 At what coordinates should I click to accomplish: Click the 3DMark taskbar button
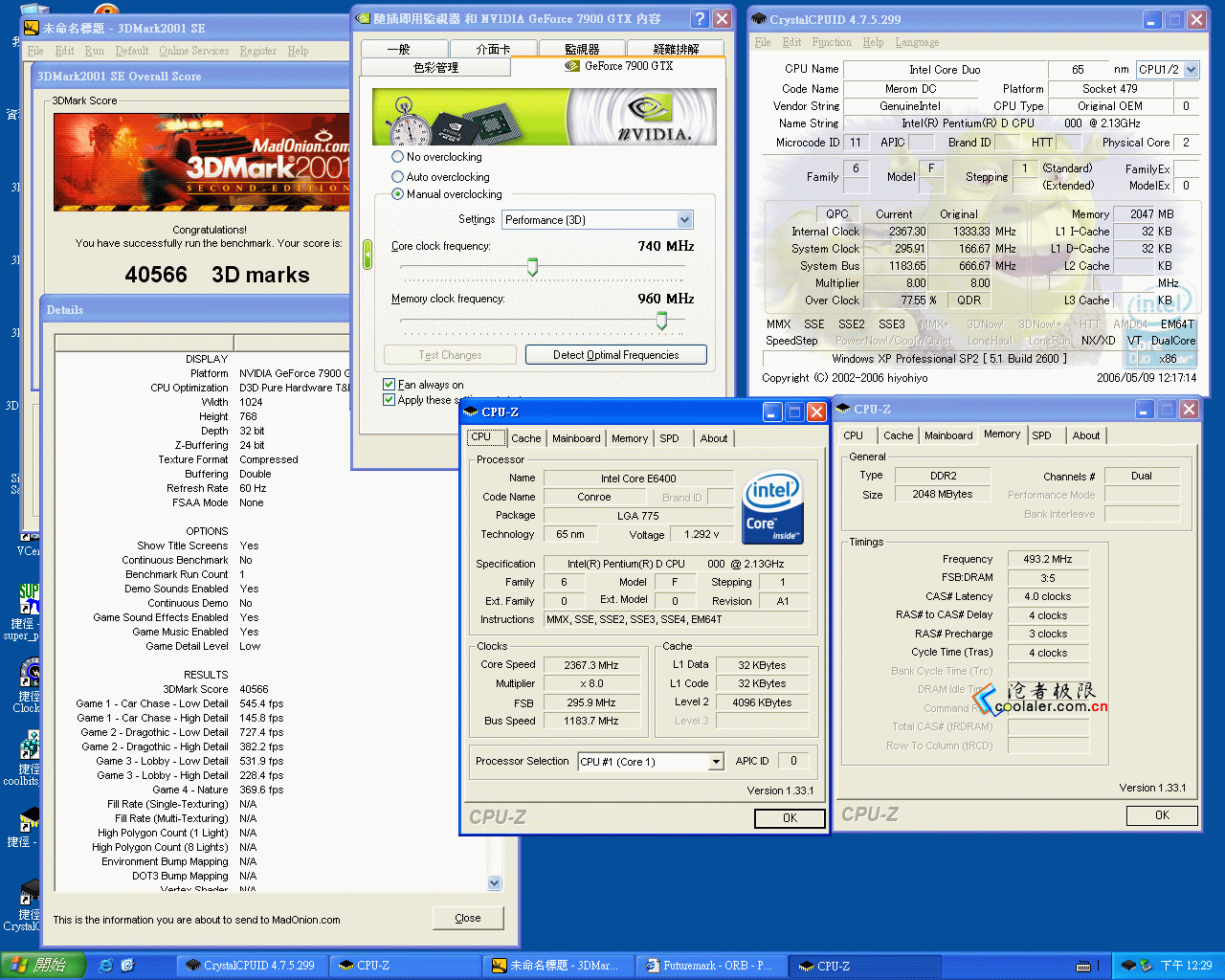pyautogui.click(x=559, y=966)
